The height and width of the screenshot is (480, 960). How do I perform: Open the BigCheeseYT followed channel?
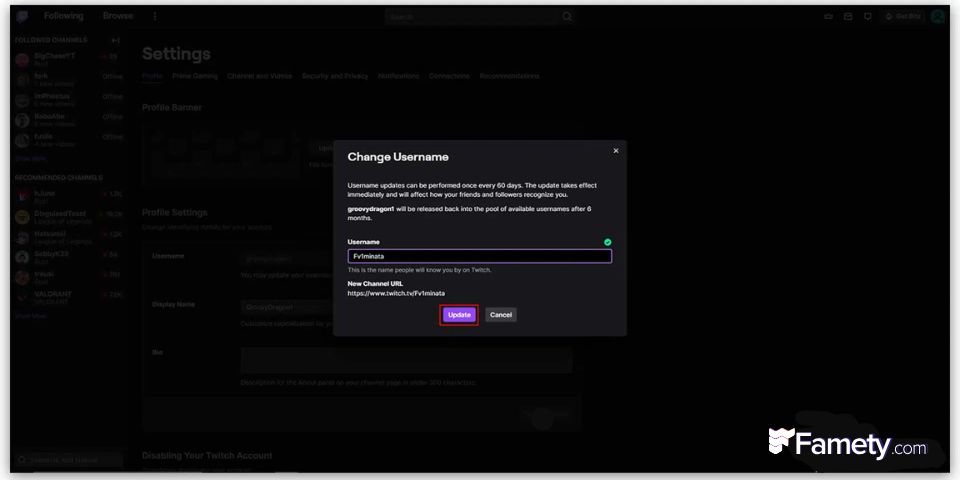pos(69,59)
